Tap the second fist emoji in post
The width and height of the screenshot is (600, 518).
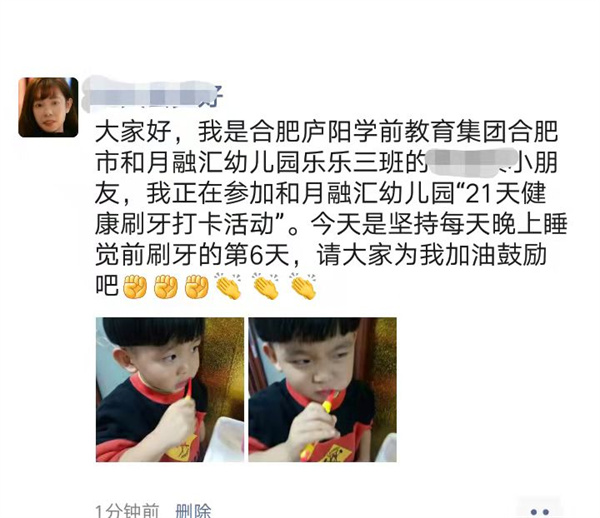click(x=166, y=287)
